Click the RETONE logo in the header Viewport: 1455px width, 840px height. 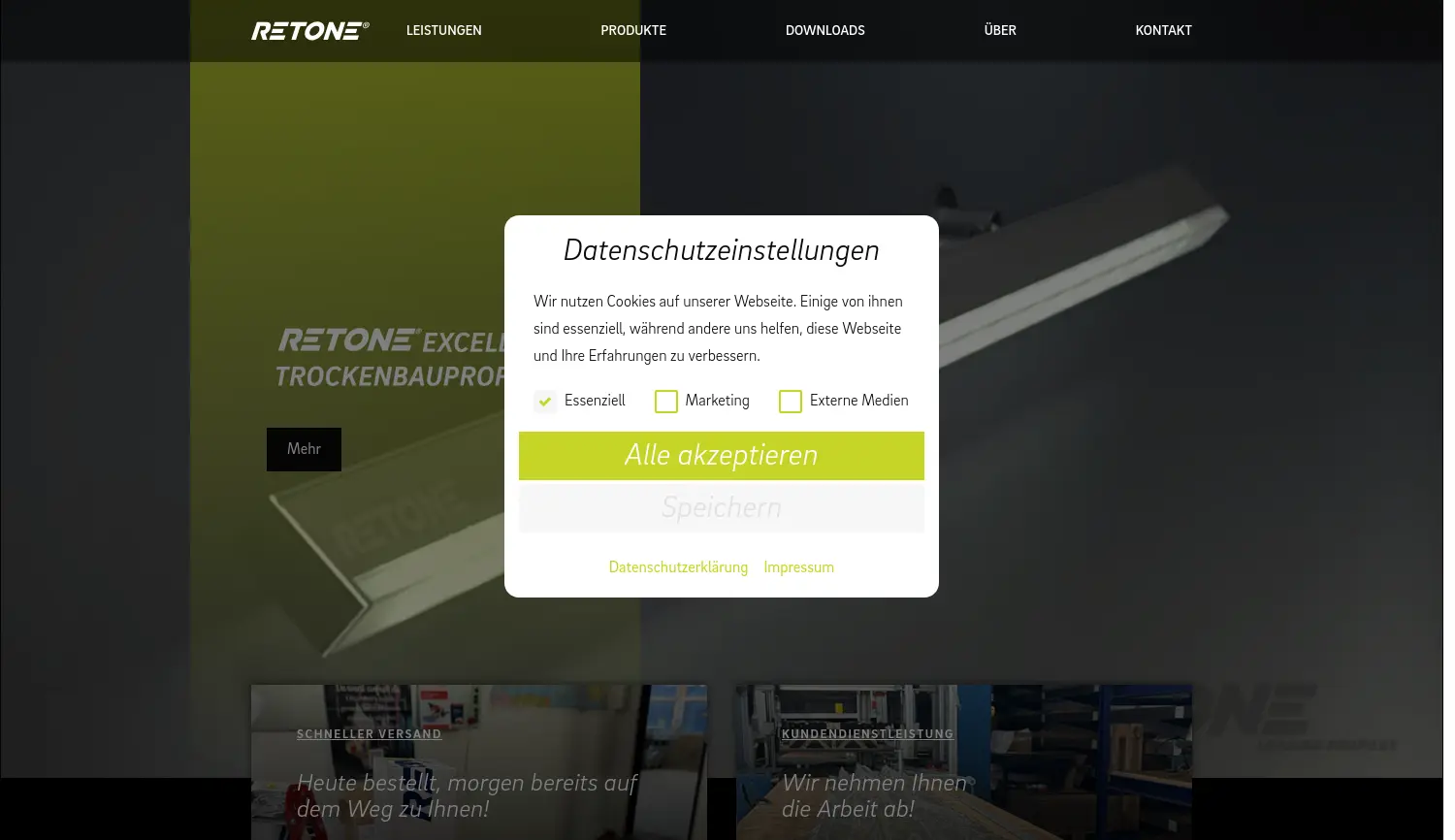(x=309, y=30)
